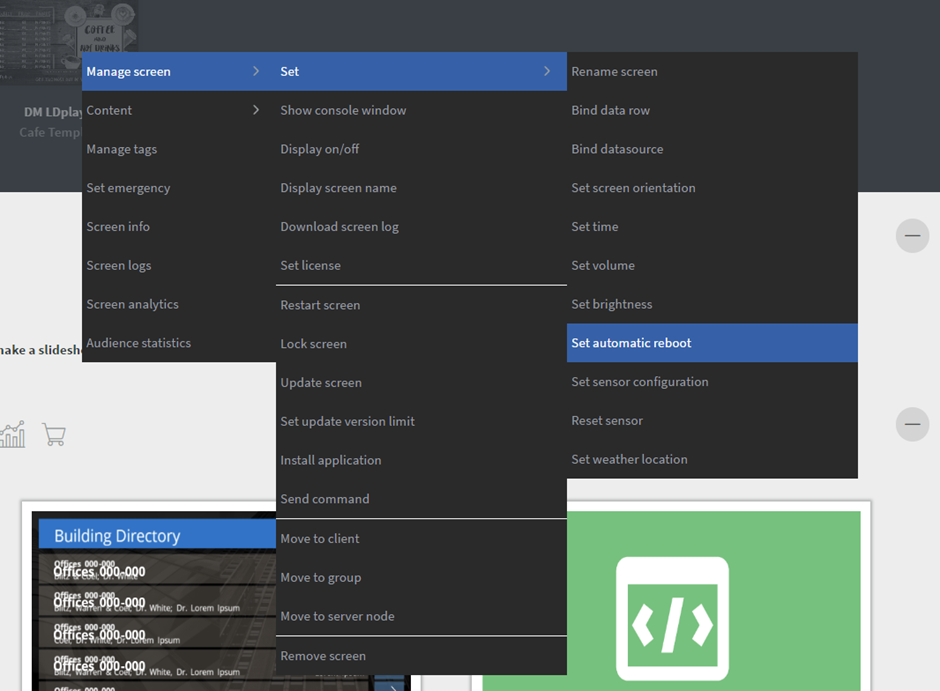Select Set weather location

coord(712,459)
